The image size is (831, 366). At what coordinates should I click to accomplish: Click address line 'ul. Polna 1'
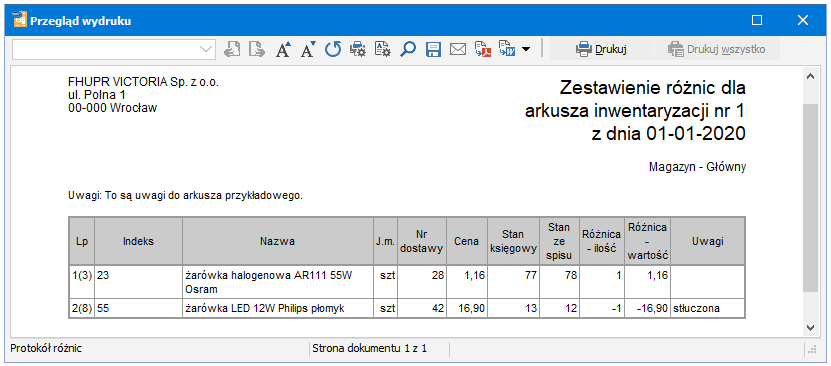(97, 95)
